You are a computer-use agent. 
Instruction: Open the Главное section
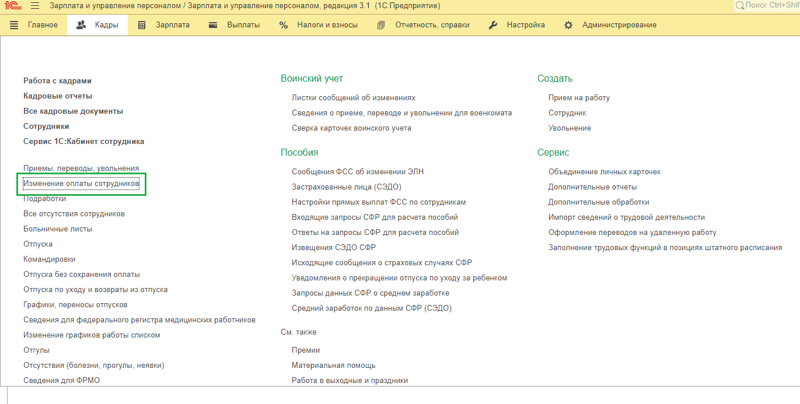43,25
